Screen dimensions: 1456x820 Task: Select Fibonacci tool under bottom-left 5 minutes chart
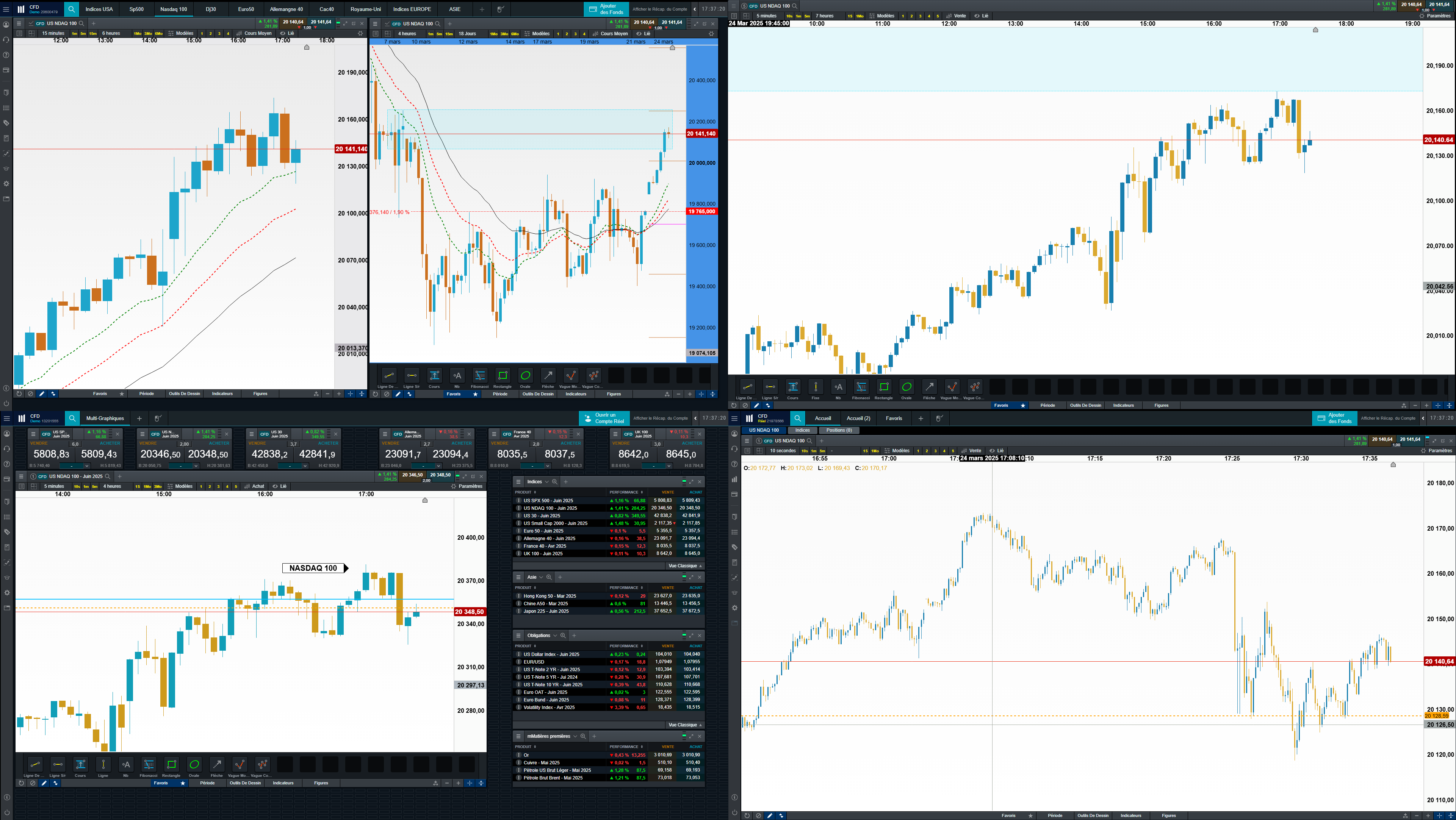click(x=149, y=765)
